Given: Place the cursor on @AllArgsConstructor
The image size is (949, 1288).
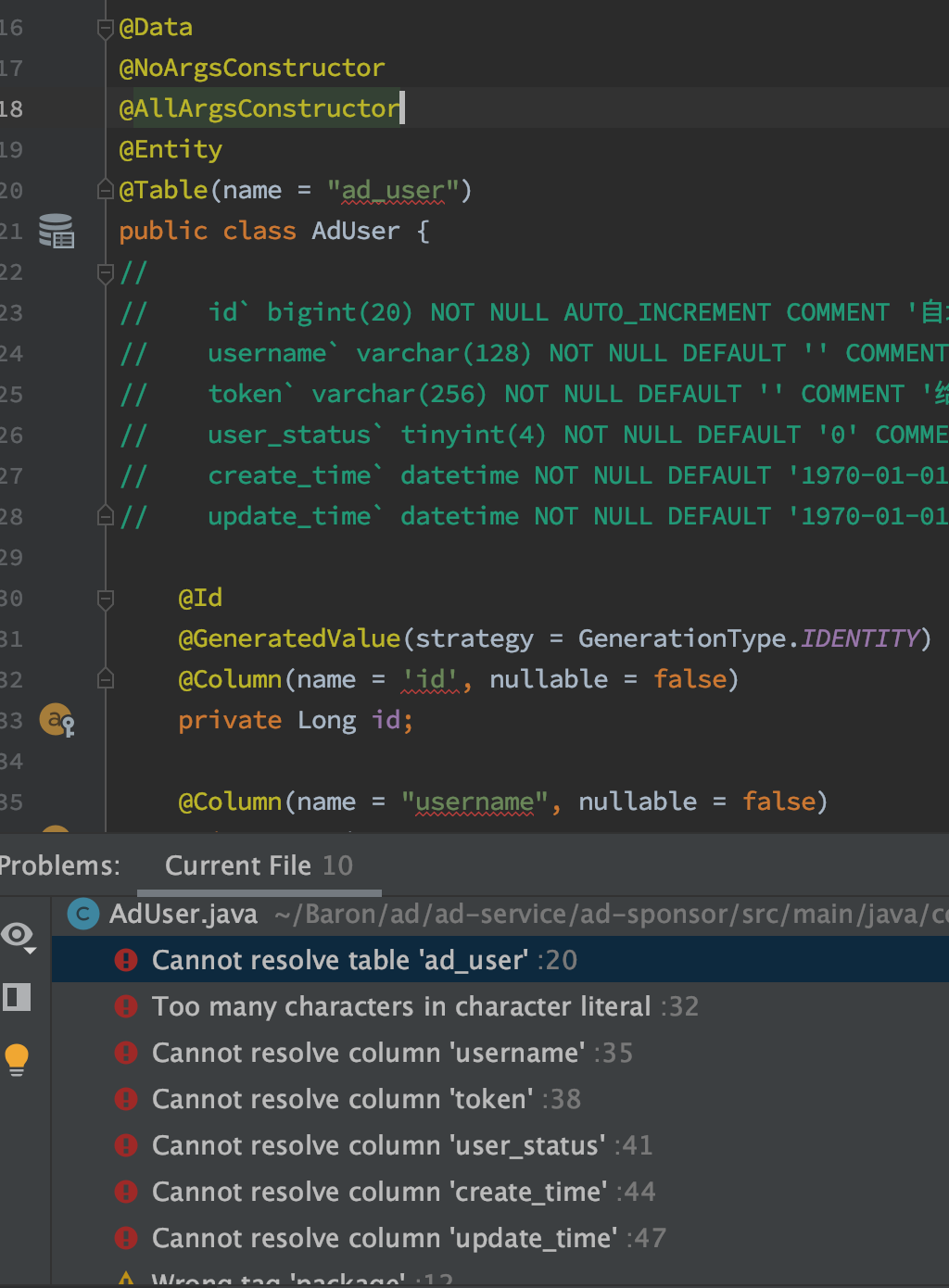Looking at the screenshot, I should click(x=259, y=109).
